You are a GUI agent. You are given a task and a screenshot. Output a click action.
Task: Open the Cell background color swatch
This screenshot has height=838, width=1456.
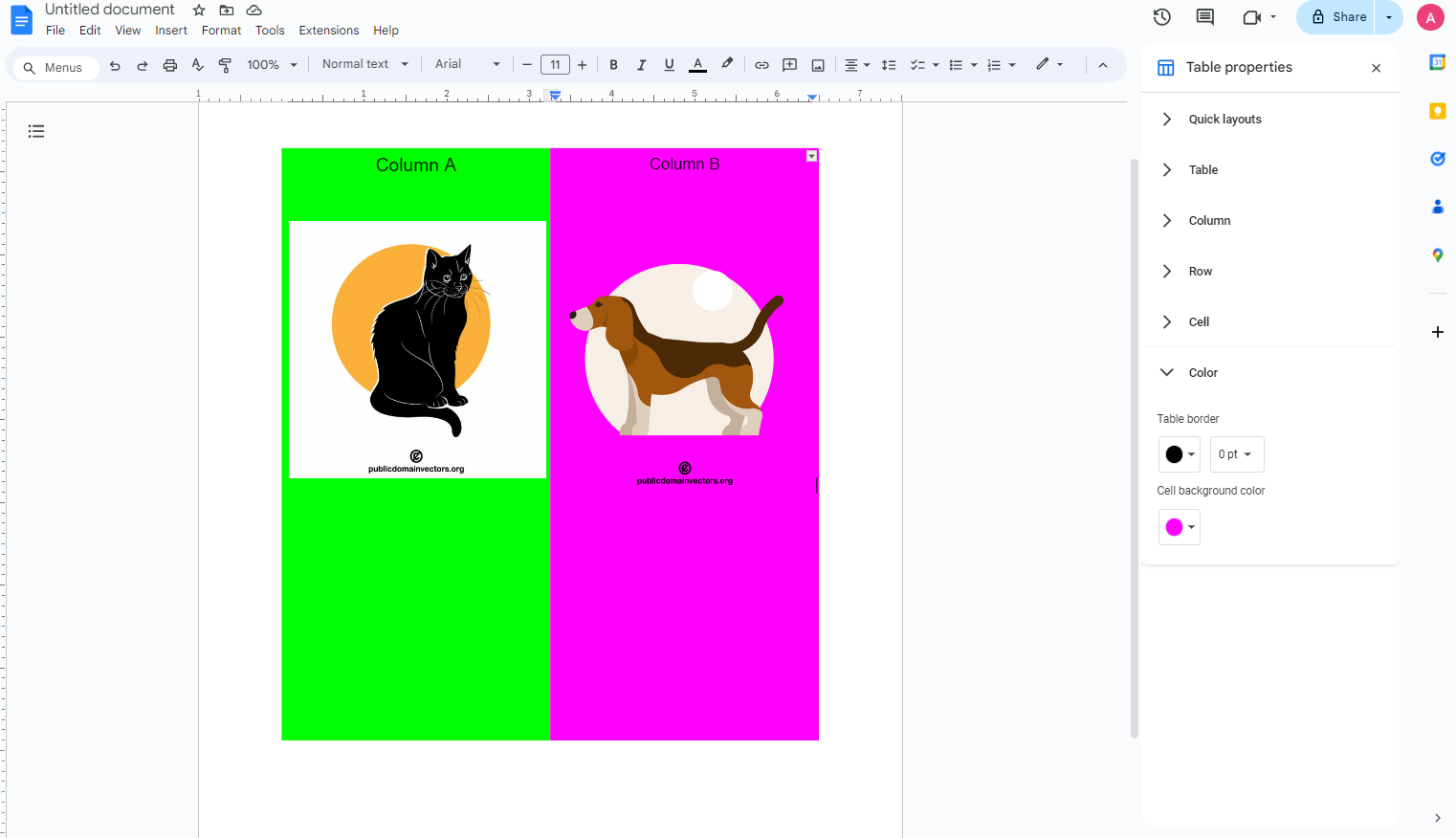click(1179, 527)
